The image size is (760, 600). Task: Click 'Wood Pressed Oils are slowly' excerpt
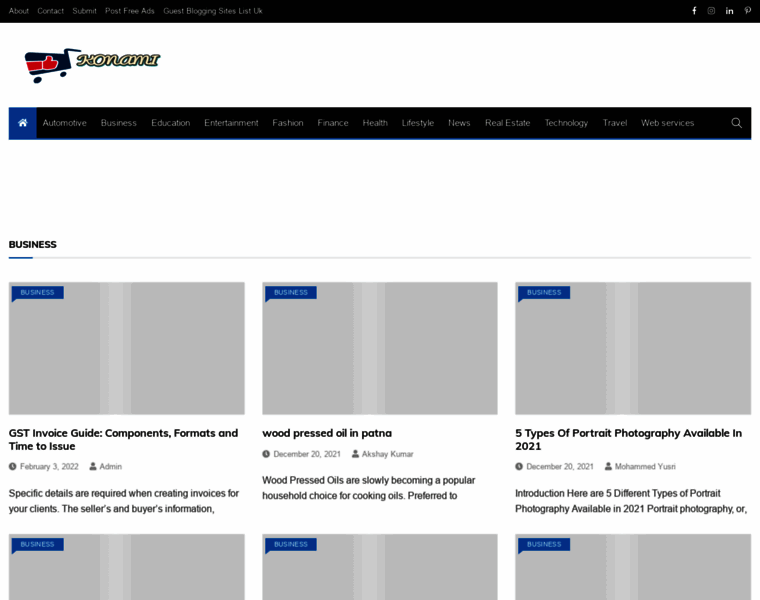368,488
